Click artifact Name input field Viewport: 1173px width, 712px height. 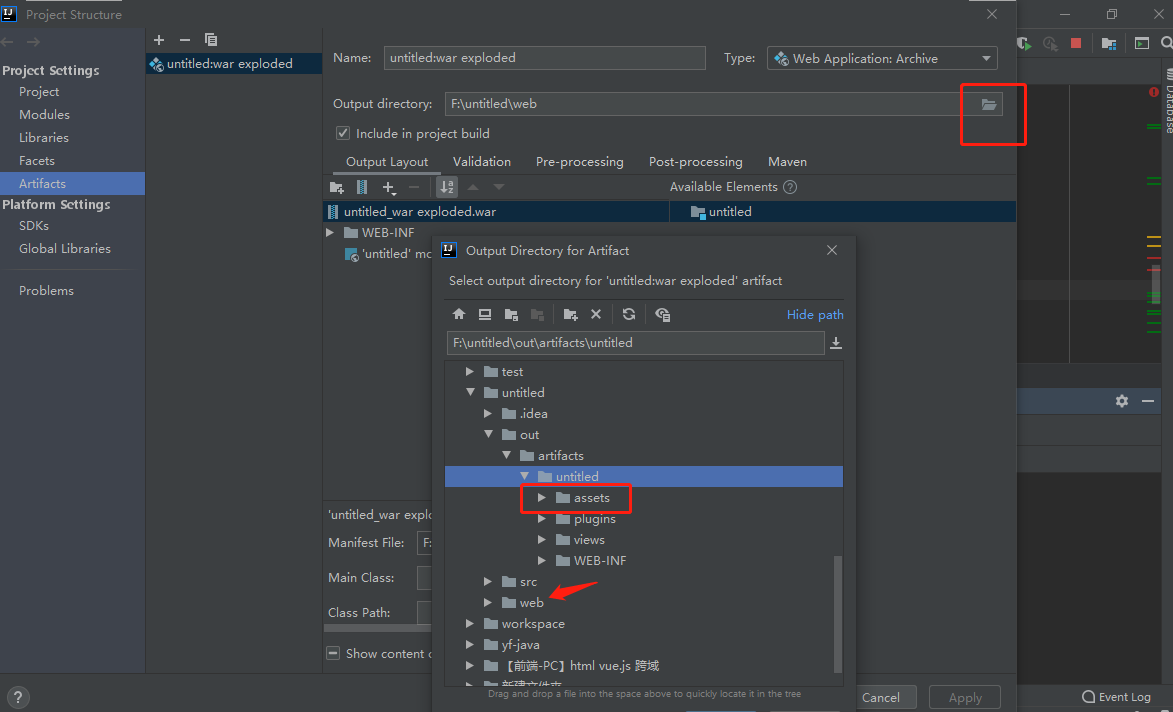coord(545,58)
